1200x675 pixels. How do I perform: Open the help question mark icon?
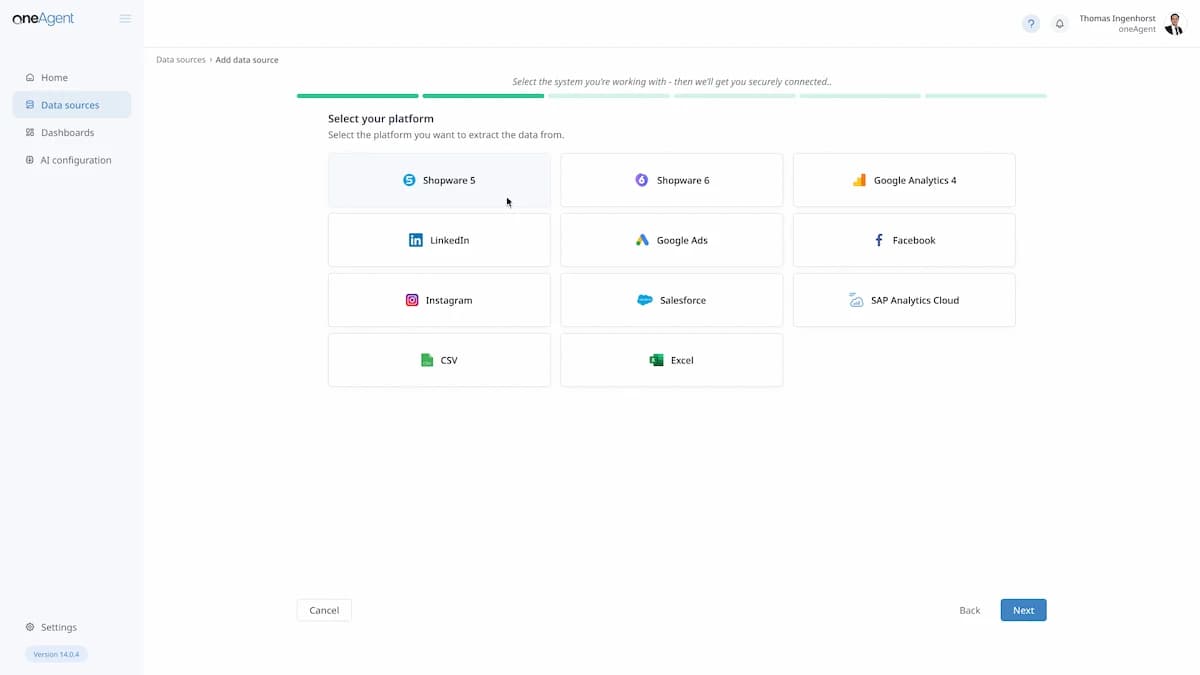click(x=1031, y=24)
